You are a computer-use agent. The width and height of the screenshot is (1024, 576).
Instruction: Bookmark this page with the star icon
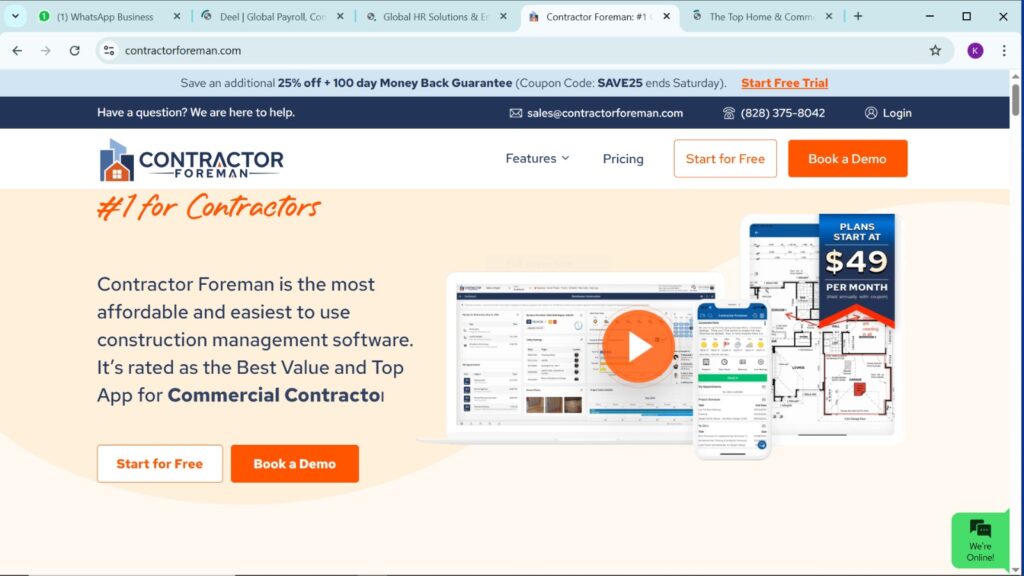pos(935,50)
